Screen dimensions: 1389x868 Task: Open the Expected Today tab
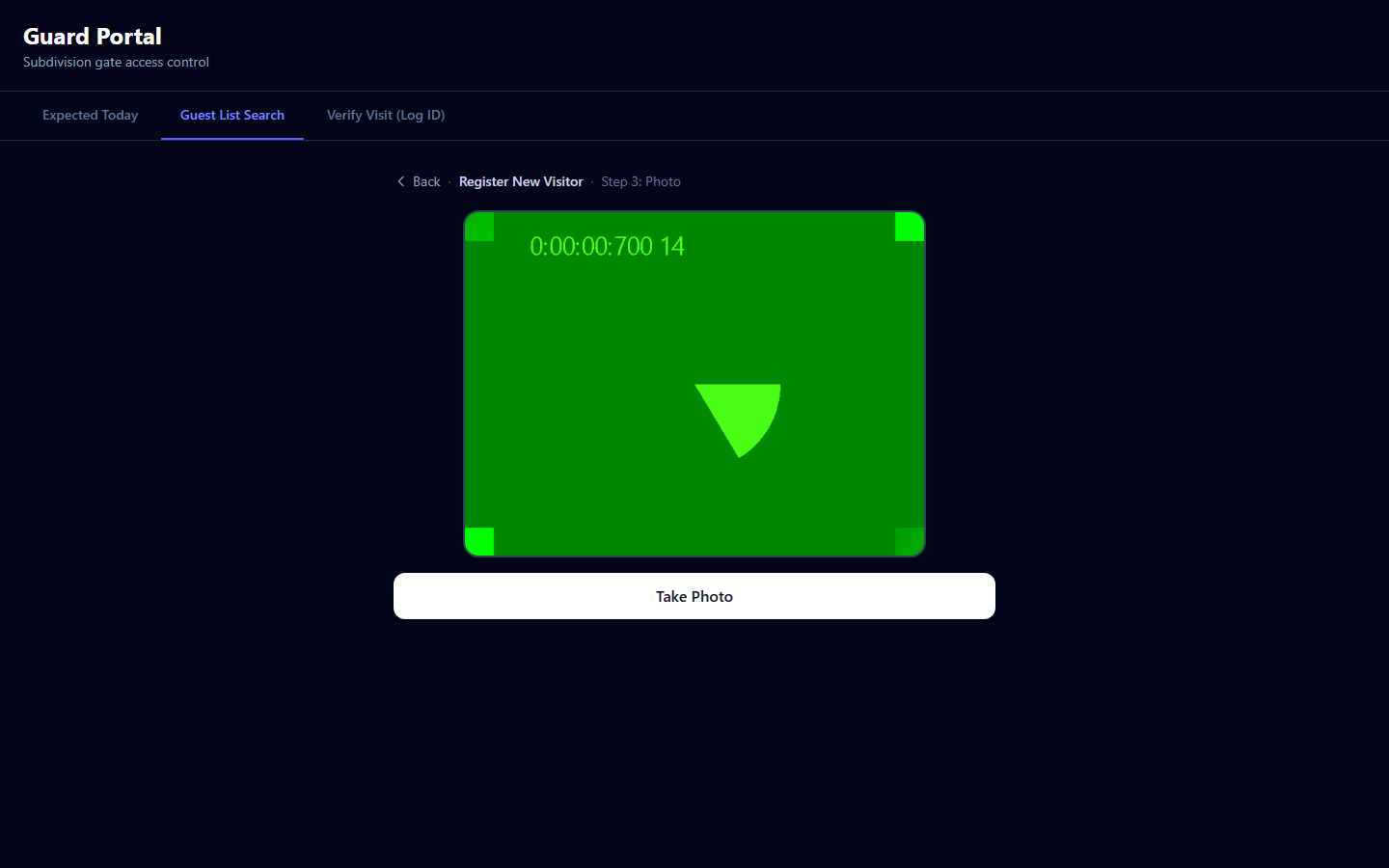coord(90,116)
